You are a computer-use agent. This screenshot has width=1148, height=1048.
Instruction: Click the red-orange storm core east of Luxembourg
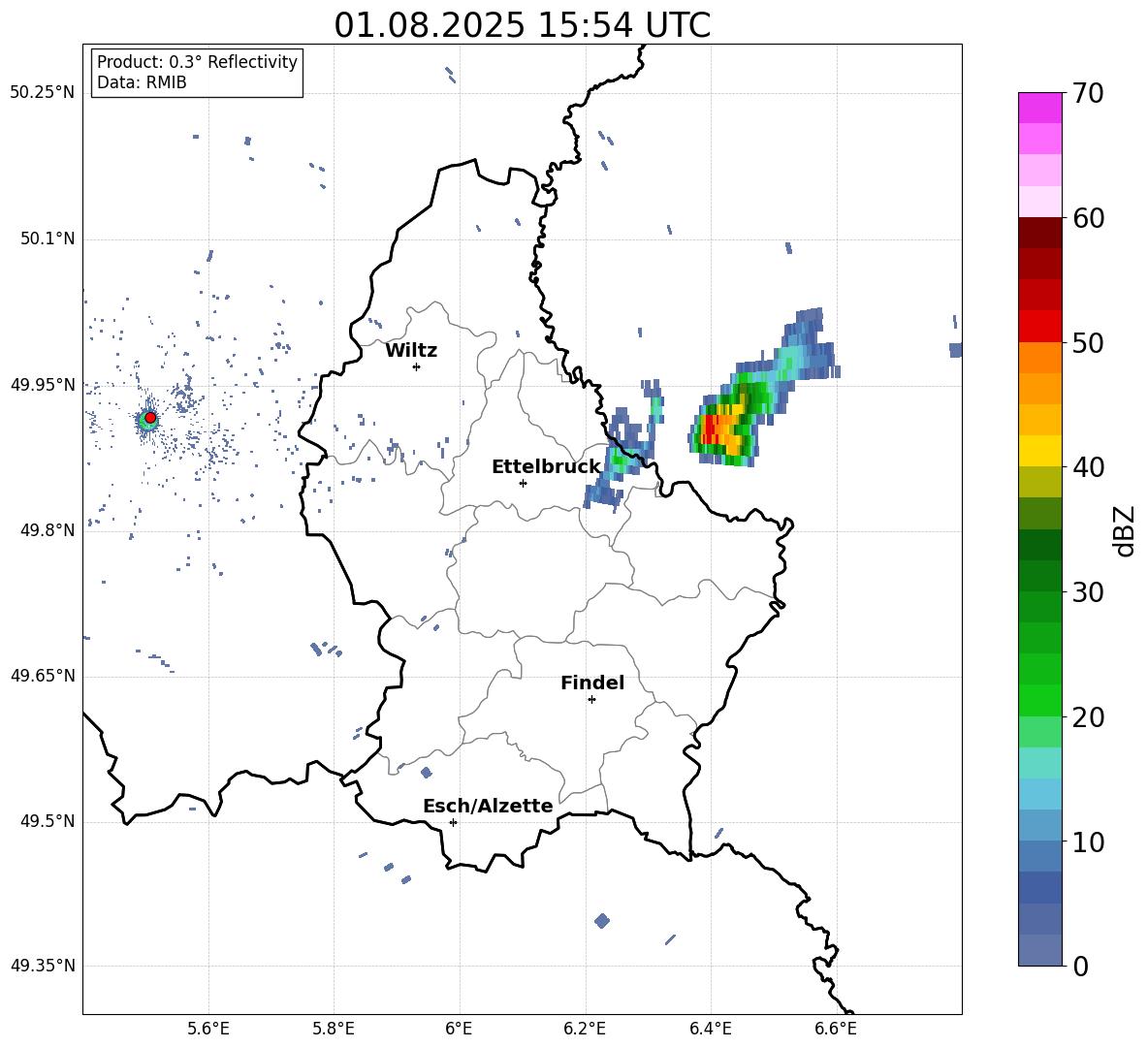coord(721,430)
